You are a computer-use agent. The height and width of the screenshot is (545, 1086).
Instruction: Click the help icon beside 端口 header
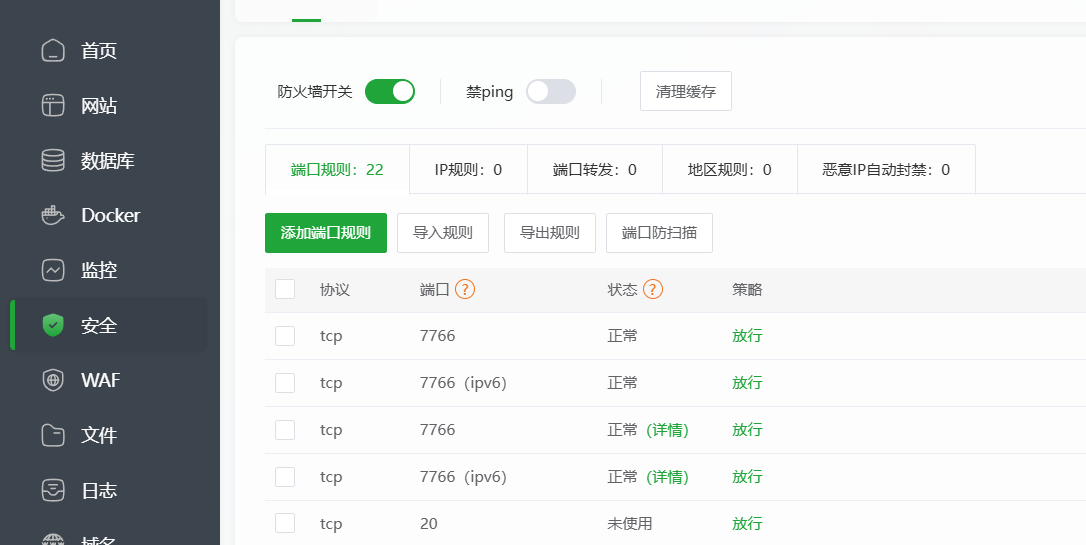[464, 289]
